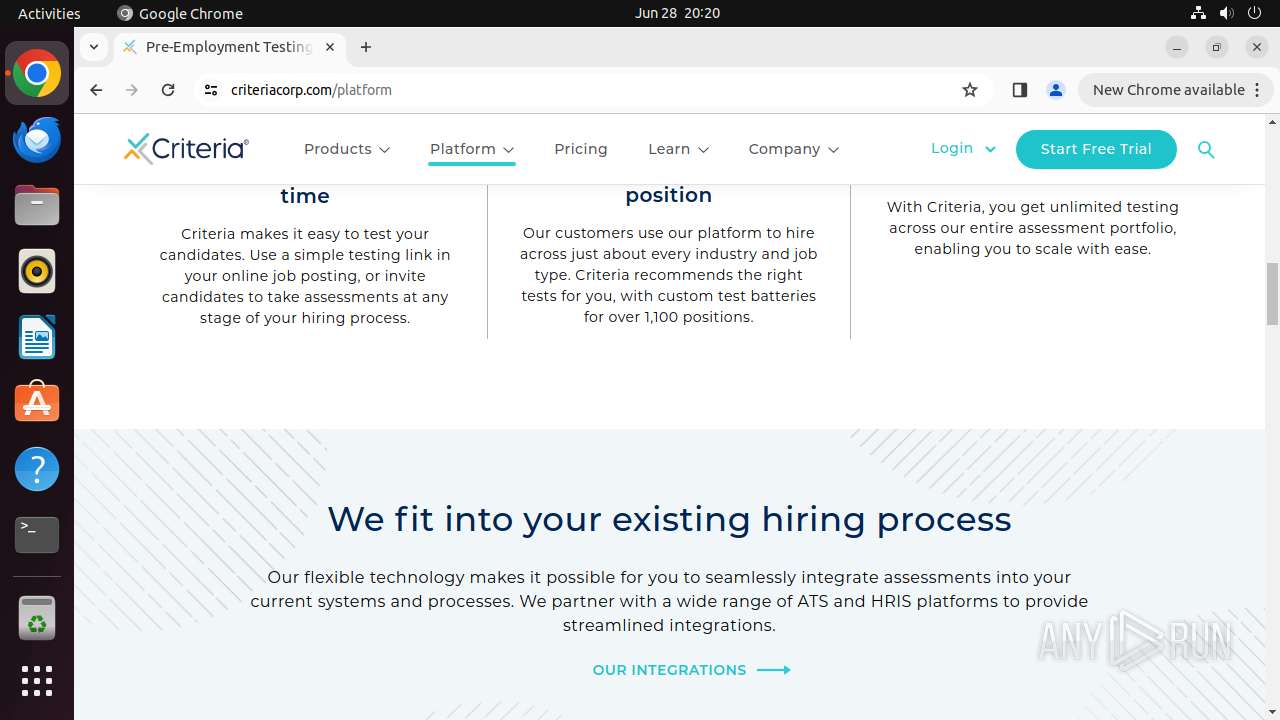Expand the Learn menu
This screenshot has width=1280, height=720.
coord(678,149)
